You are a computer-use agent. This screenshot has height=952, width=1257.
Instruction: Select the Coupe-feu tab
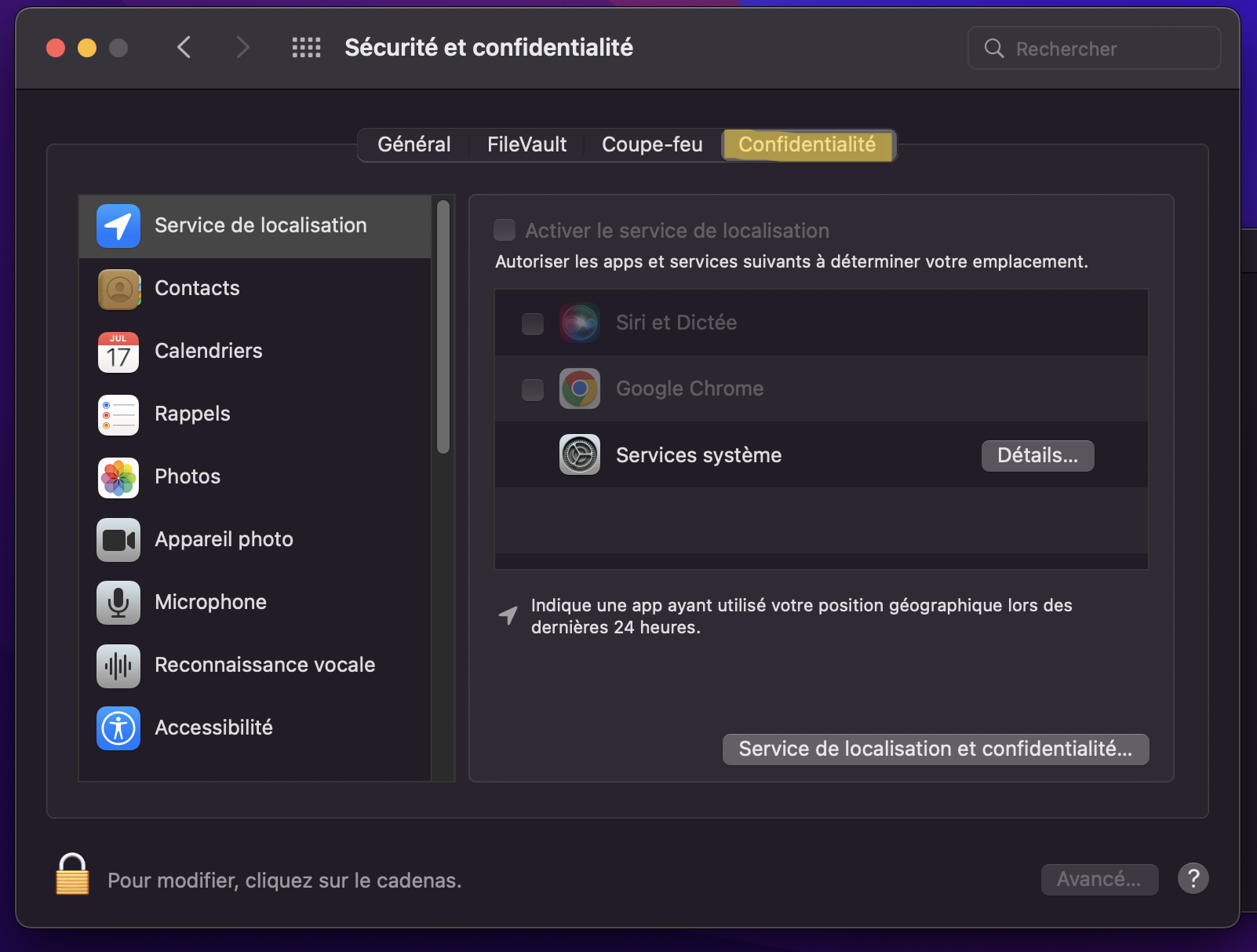tap(651, 144)
